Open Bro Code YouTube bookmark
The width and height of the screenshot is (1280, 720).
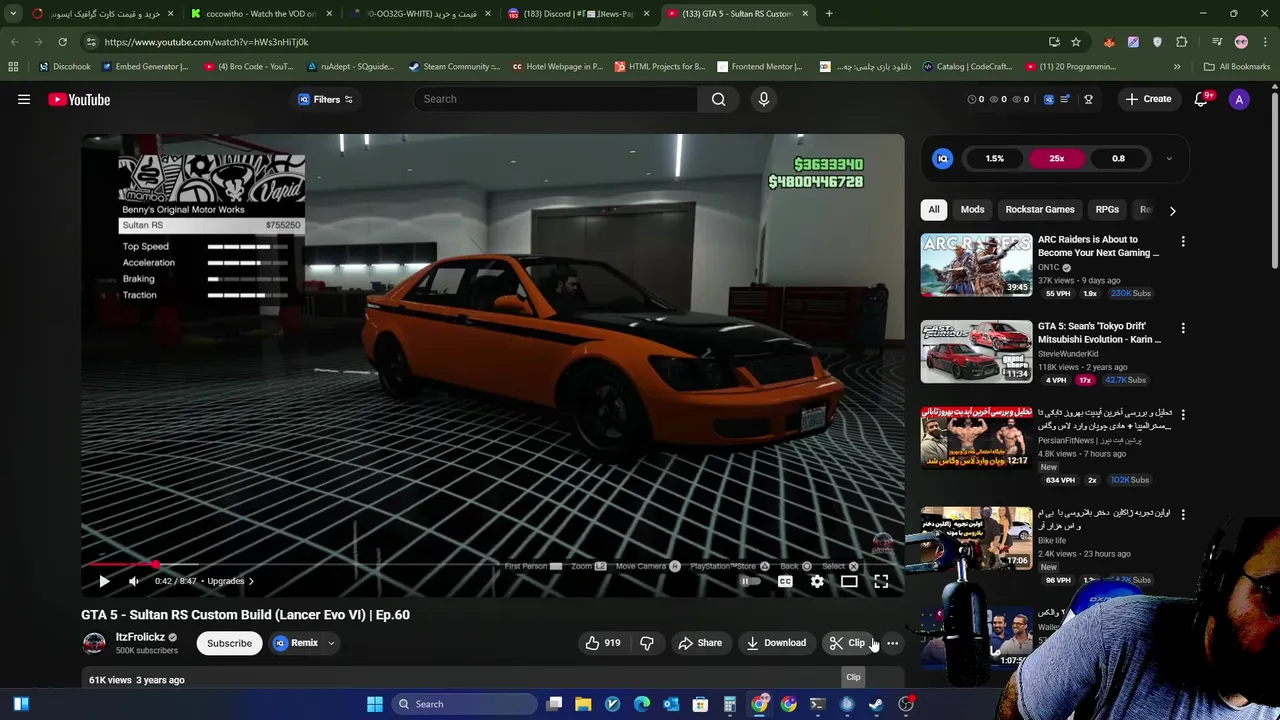[x=249, y=67]
